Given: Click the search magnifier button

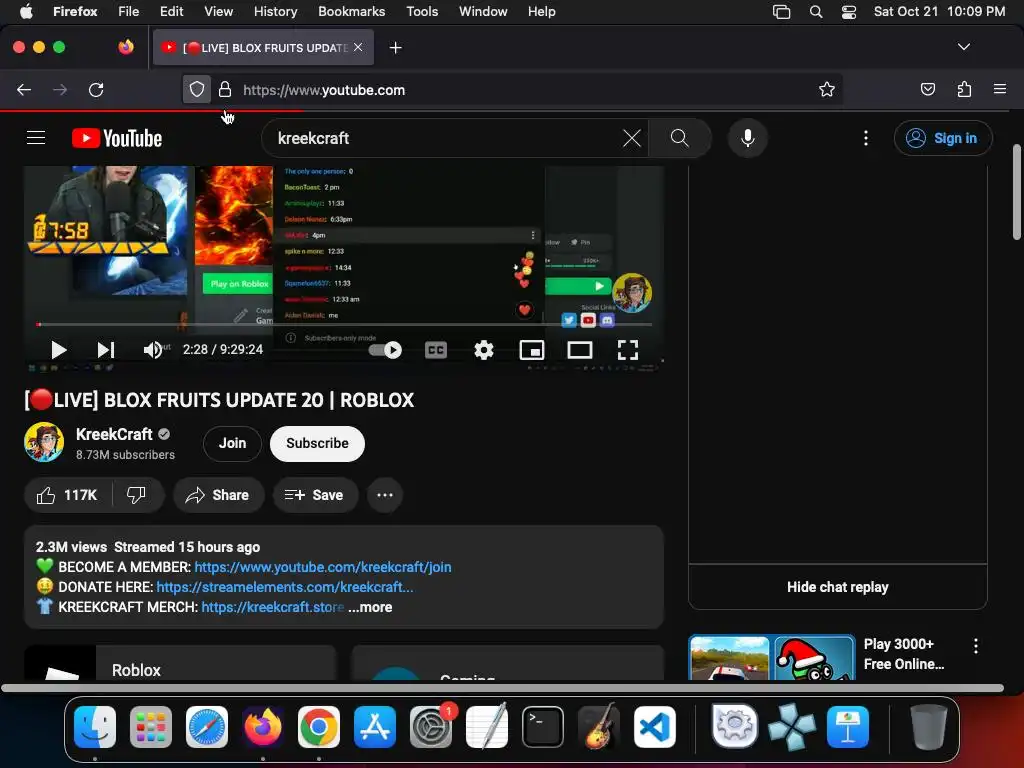Looking at the screenshot, I should [680, 138].
